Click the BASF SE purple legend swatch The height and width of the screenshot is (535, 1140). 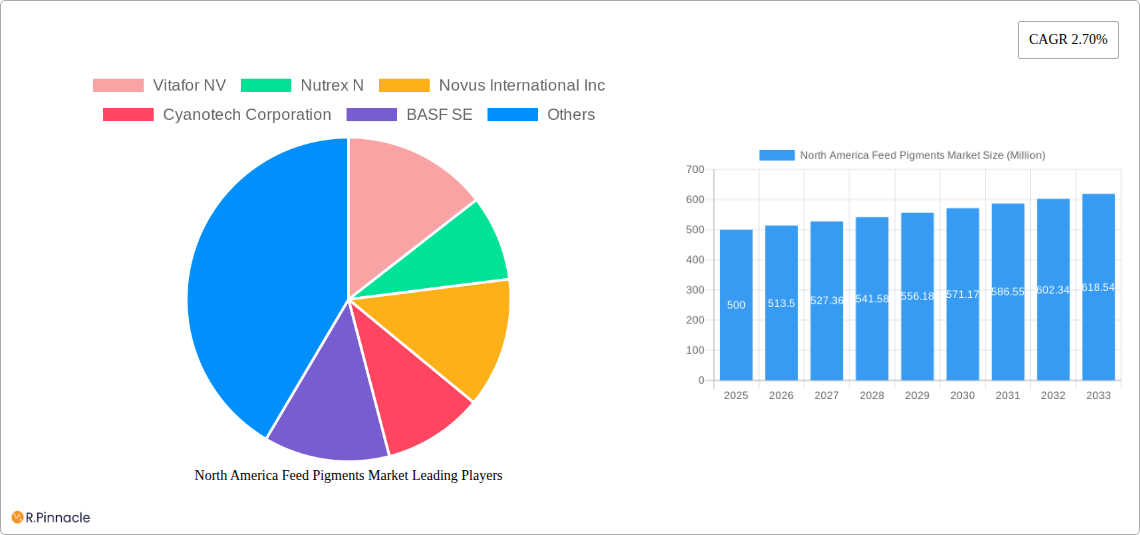click(x=372, y=115)
